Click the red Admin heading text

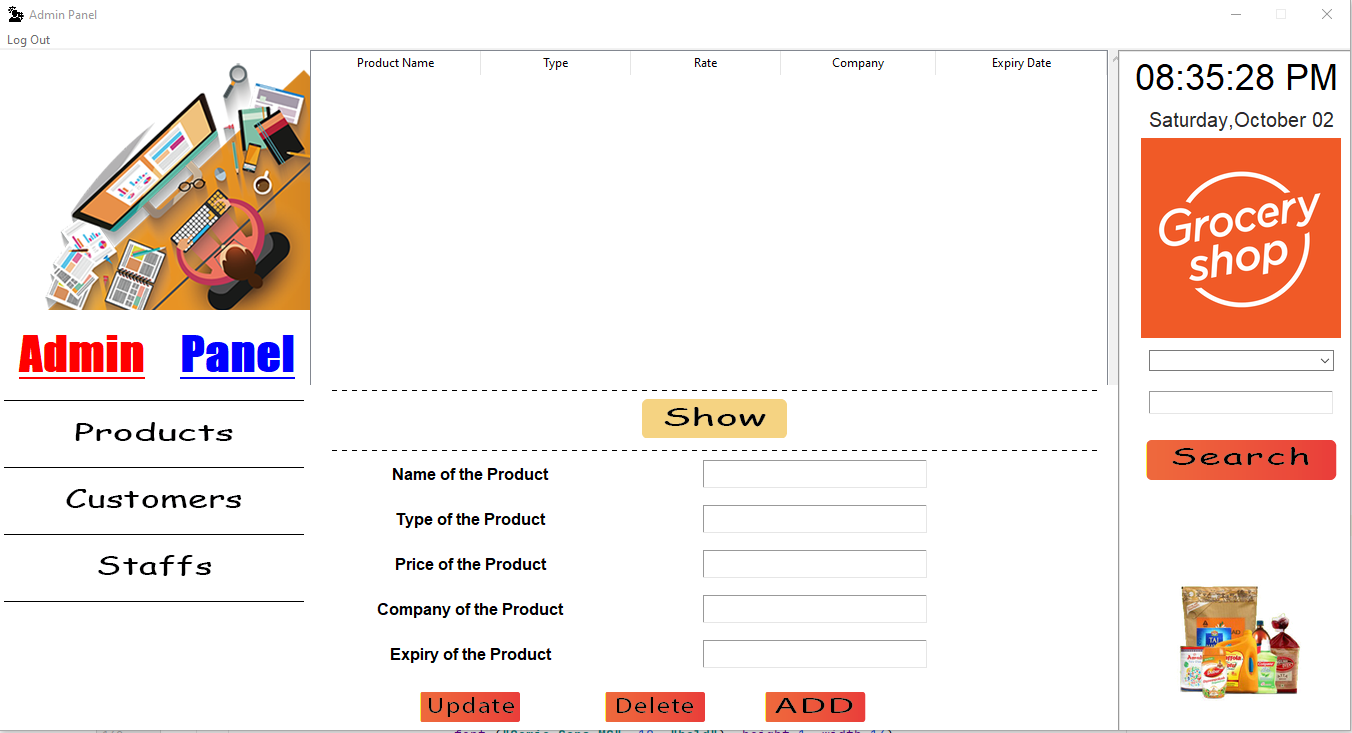[82, 355]
